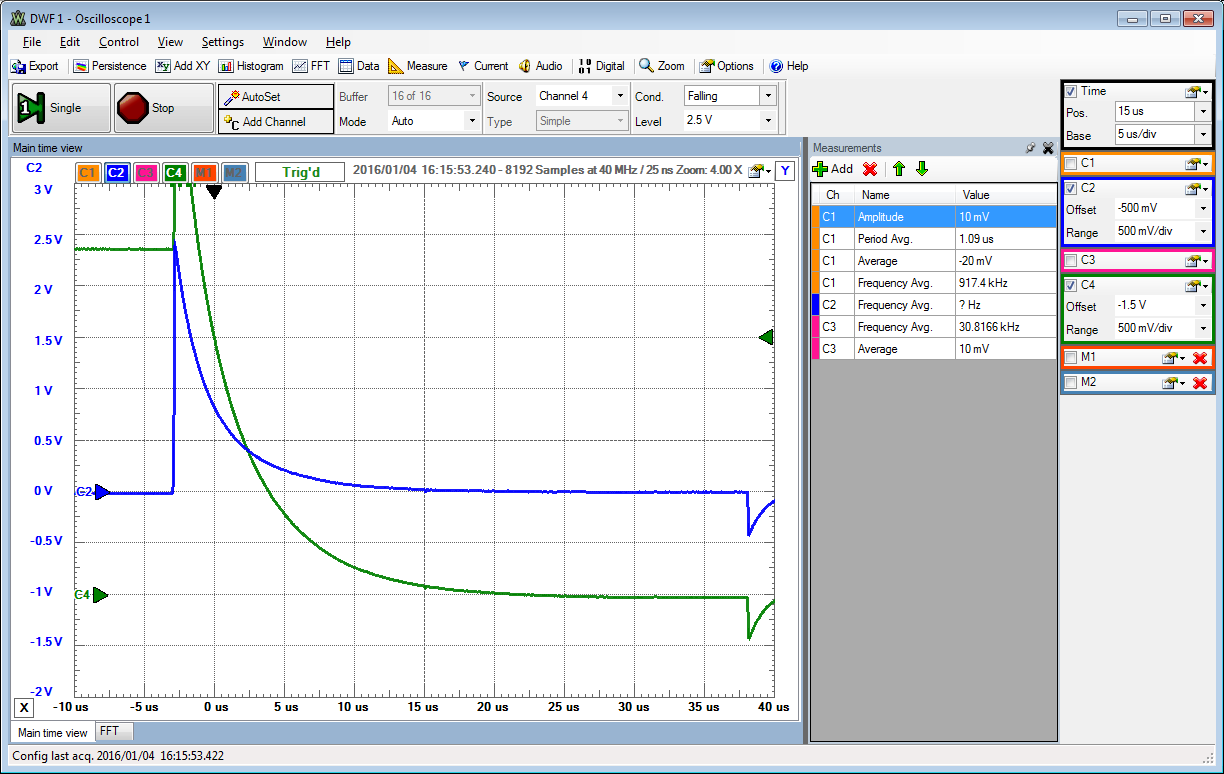Add a Data logging view
The width and height of the screenshot is (1224, 774).
(358, 66)
